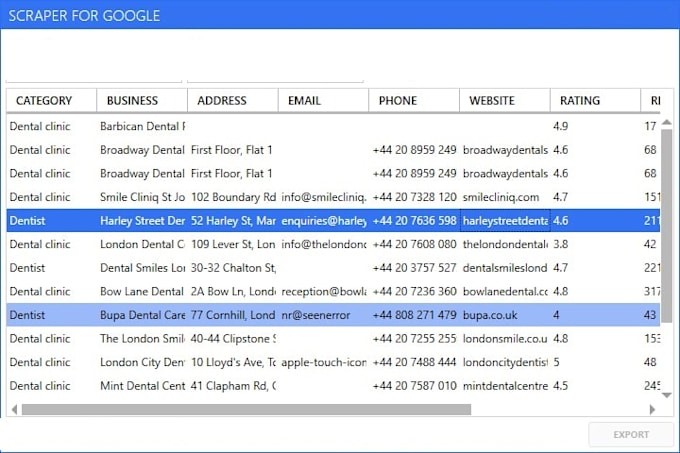Click website londonsmile.co.u
Screen dimensions: 680x453
pyautogui.click(x=505, y=339)
